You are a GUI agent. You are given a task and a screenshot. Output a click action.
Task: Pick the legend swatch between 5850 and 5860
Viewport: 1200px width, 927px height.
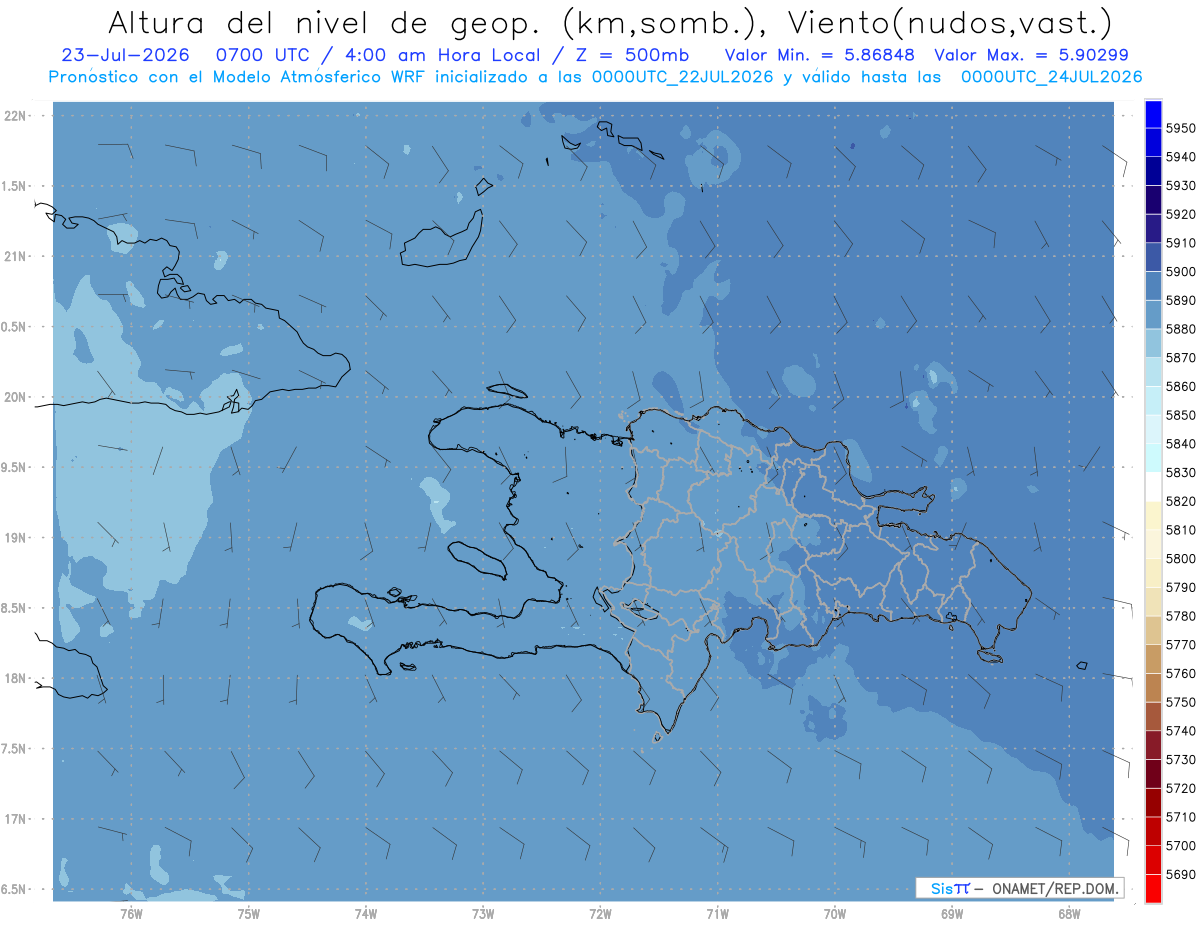[x=1153, y=400]
